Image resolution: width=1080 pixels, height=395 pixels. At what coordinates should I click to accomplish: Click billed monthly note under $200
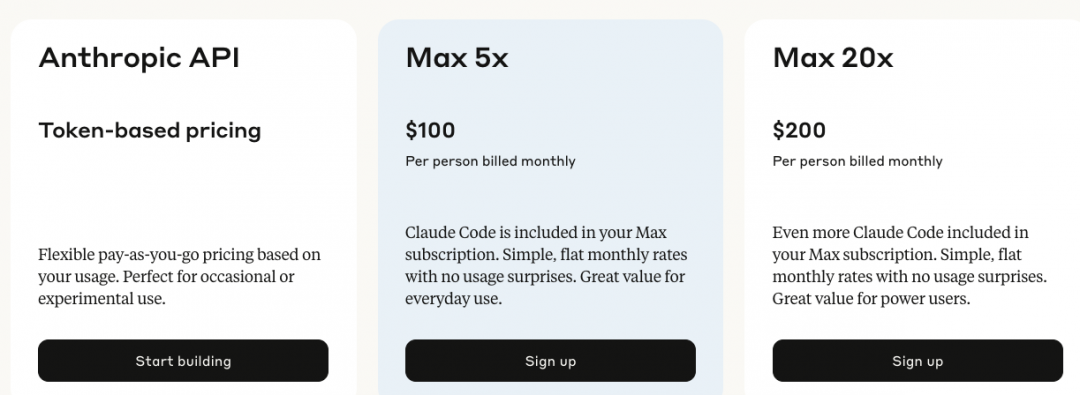(x=858, y=161)
